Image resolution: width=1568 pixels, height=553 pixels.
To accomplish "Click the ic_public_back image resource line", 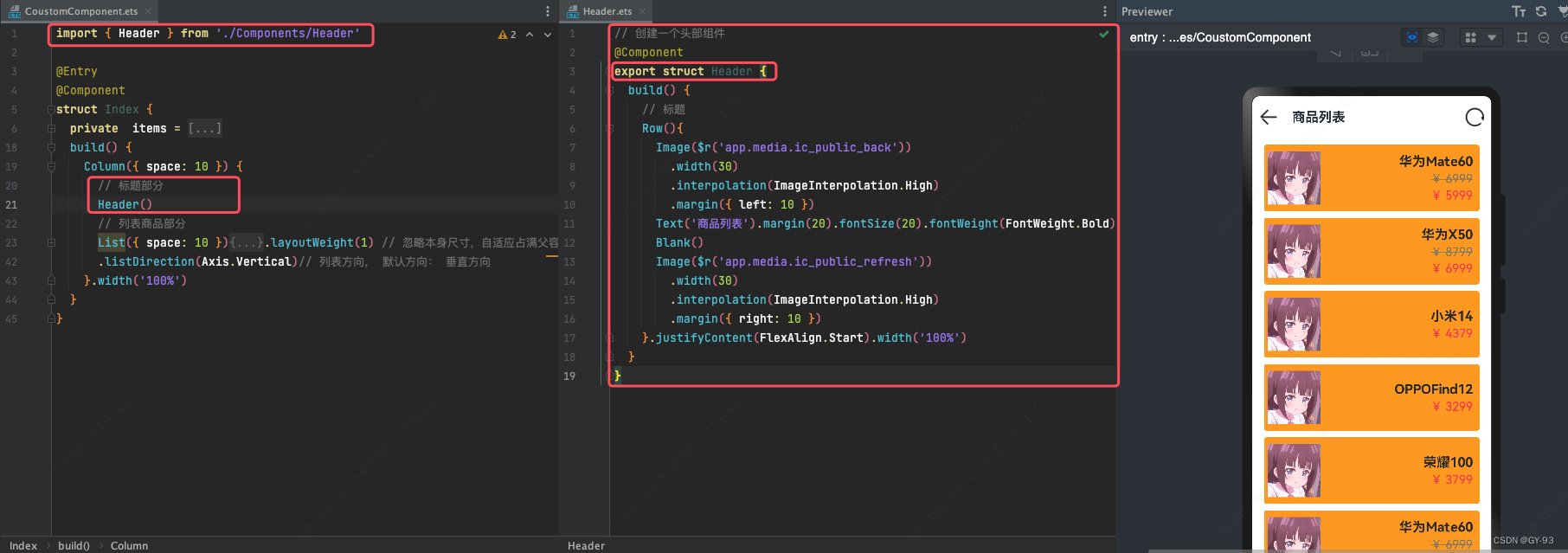I will click(783, 147).
